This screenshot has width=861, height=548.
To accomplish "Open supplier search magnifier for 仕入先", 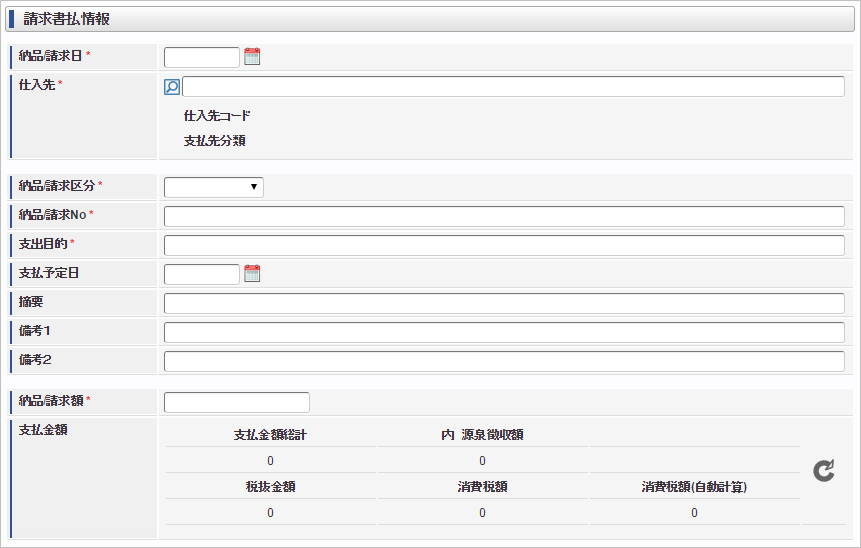I will coord(172,87).
